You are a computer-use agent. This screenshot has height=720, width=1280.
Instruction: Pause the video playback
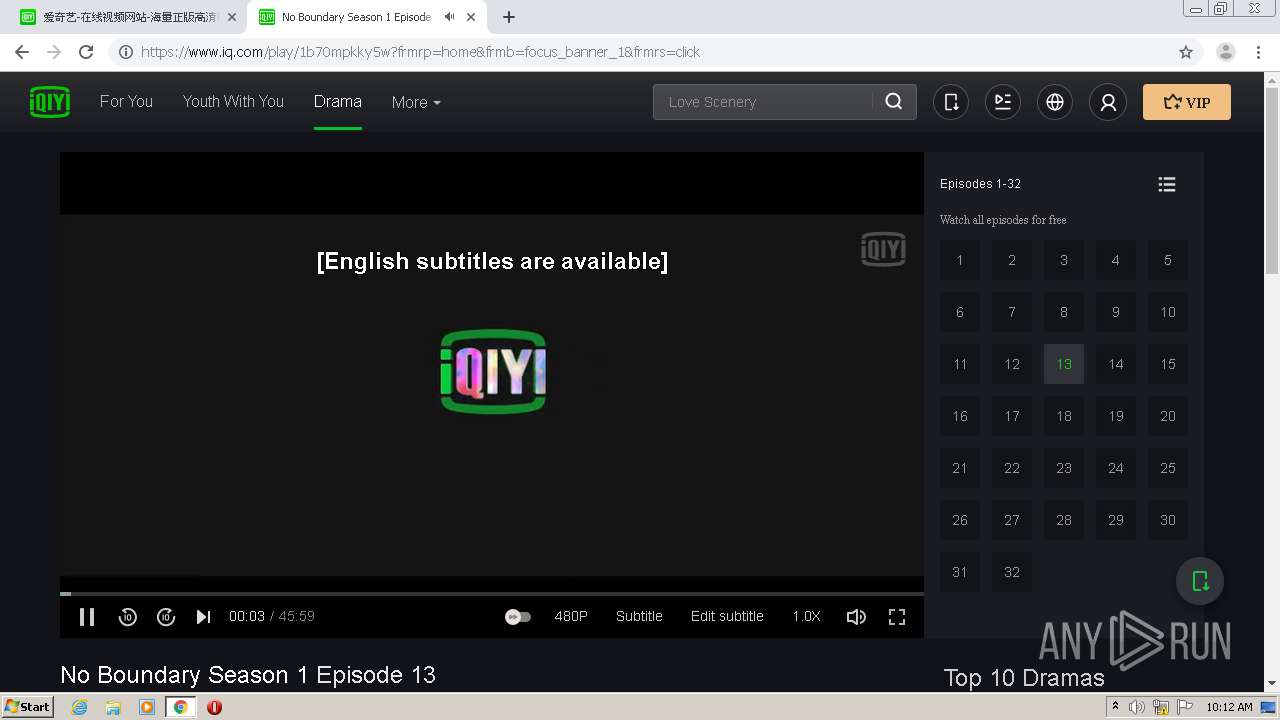(x=87, y=617)
